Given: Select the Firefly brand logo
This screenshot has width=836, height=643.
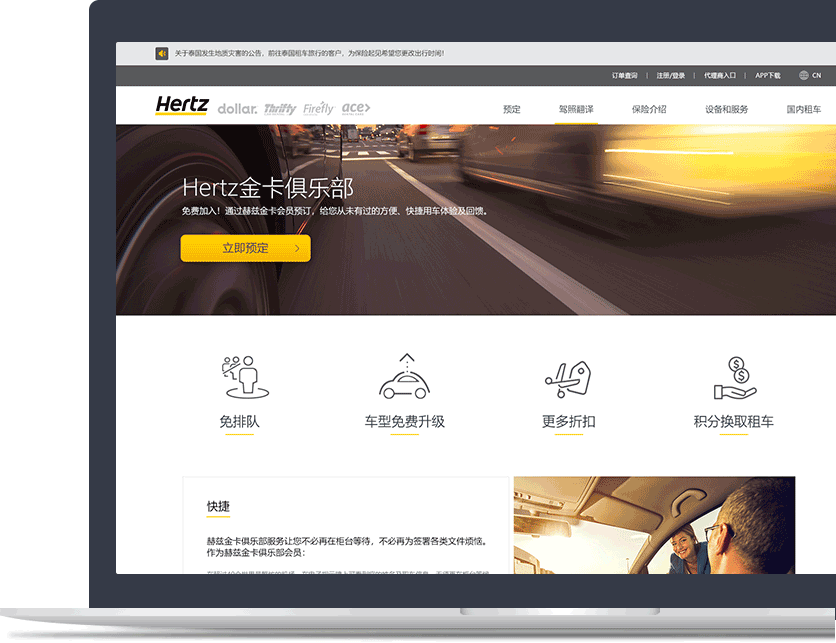Looking at the screenshot, I should pyautogui.click(x=318, y=108).
